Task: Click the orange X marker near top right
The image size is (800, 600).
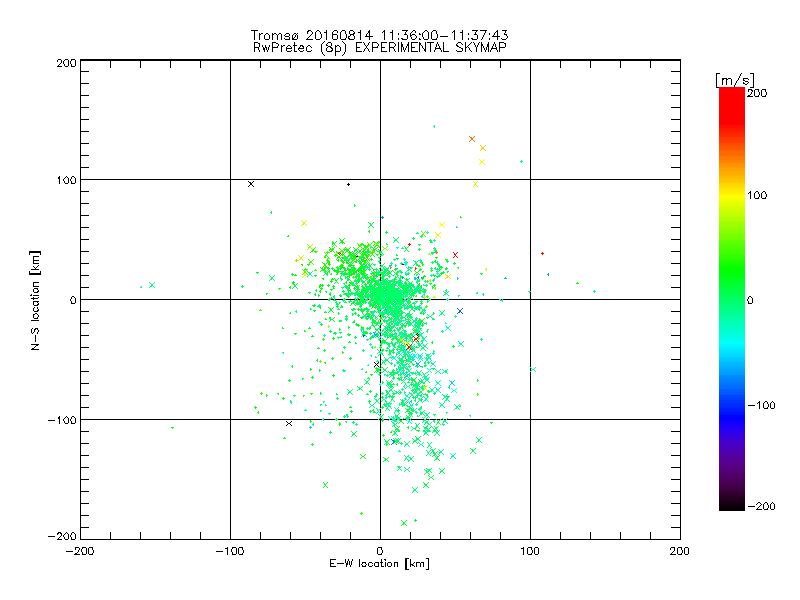Action: (472, 139)
